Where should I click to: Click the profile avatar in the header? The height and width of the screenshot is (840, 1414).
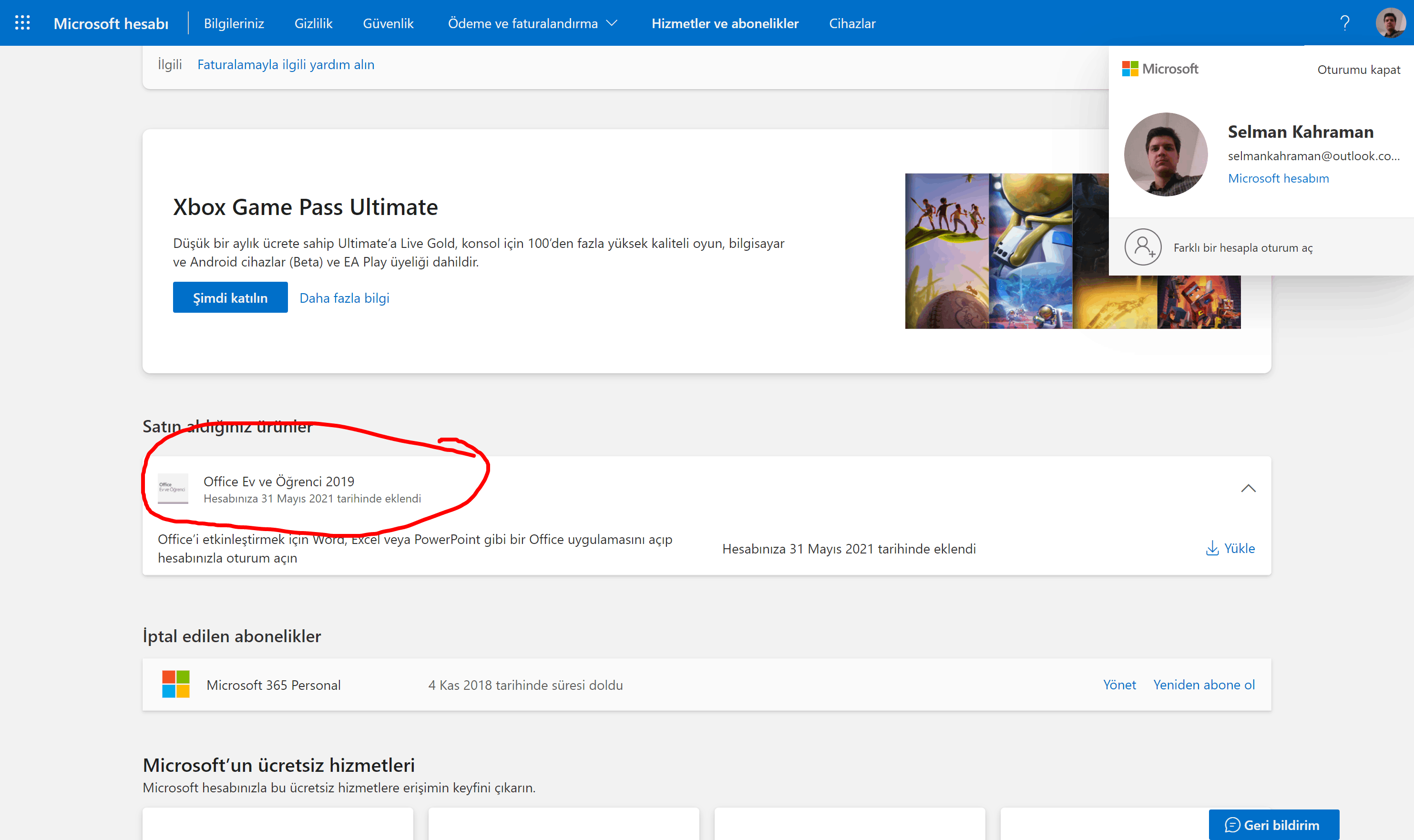(x=1390, y=22)
